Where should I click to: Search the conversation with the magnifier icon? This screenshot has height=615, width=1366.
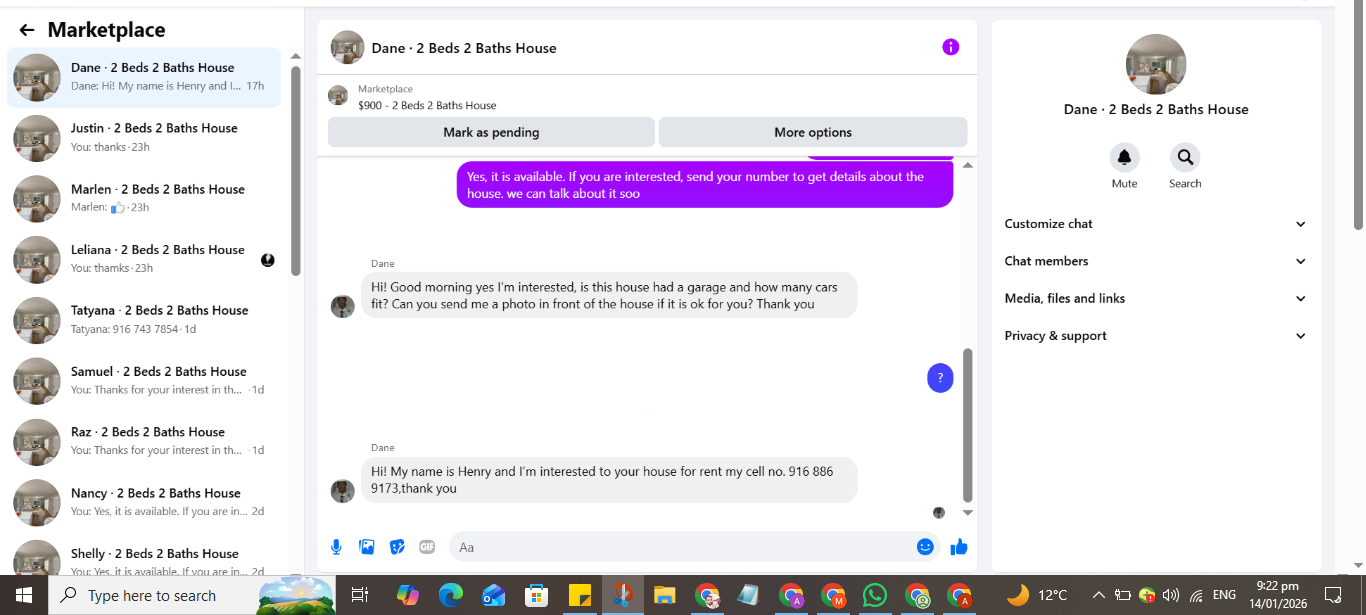pos(1185,157)
